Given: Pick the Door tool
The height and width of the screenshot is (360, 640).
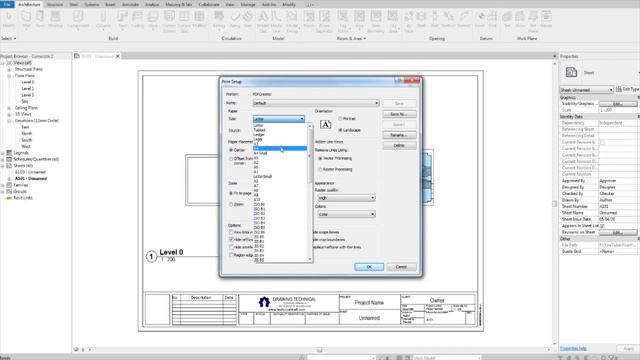Looking at the screenshot, I should point(40,20).
